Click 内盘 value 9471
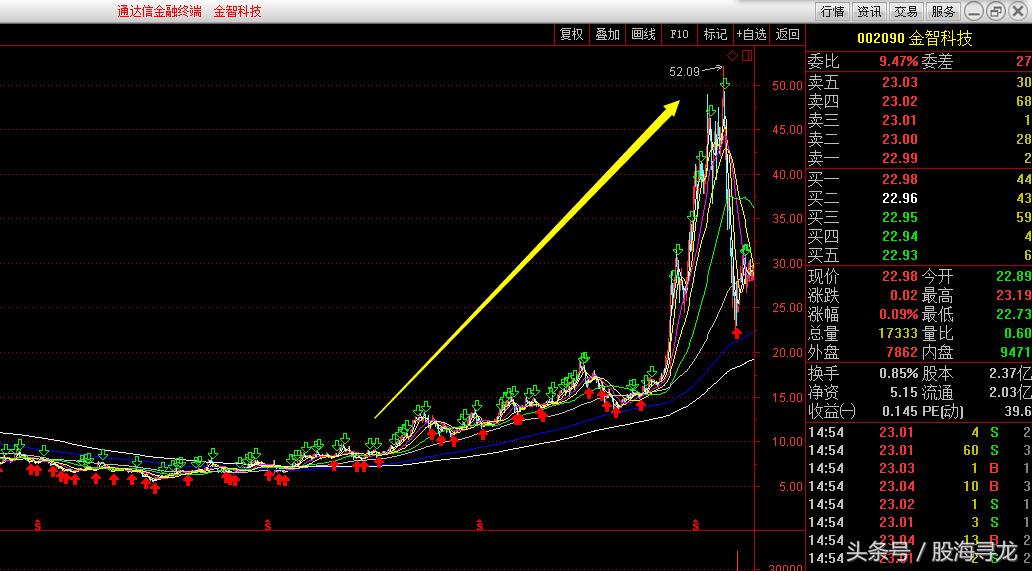The image size is (1032, 571). coord(1017,353)
